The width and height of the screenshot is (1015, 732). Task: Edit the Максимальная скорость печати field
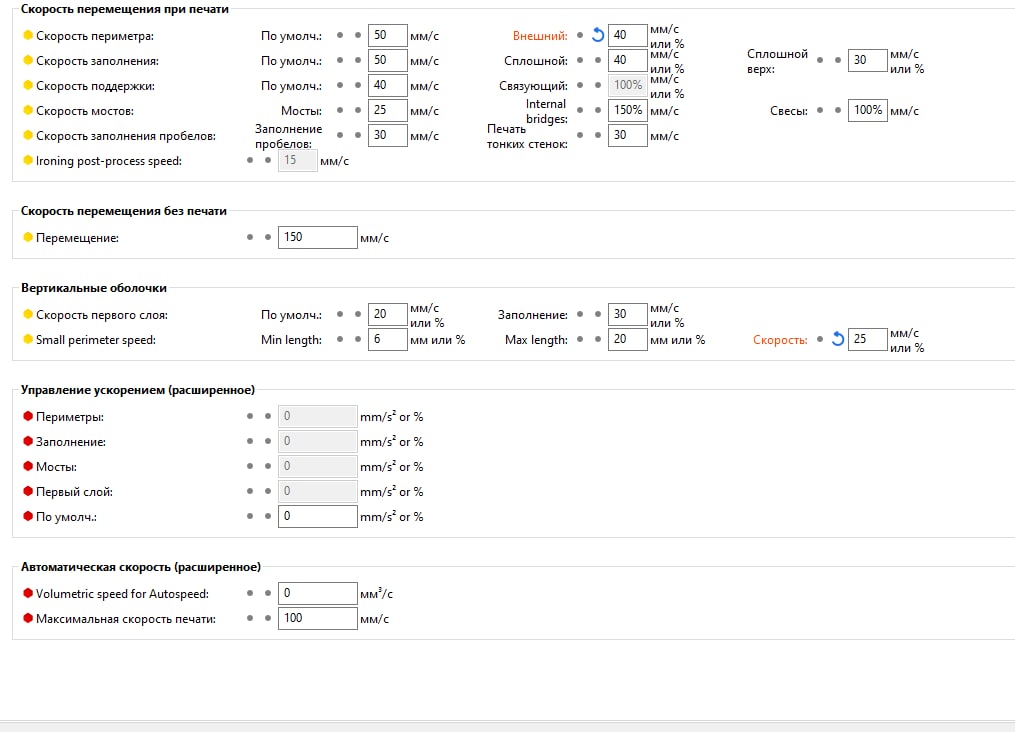click(318, 619)
